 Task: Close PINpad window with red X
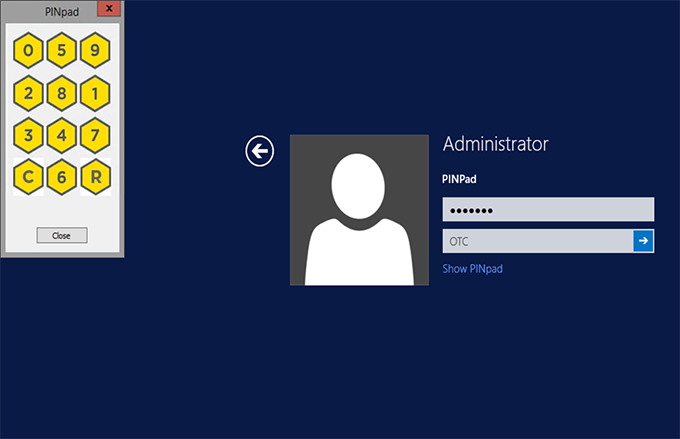(109, 8)
